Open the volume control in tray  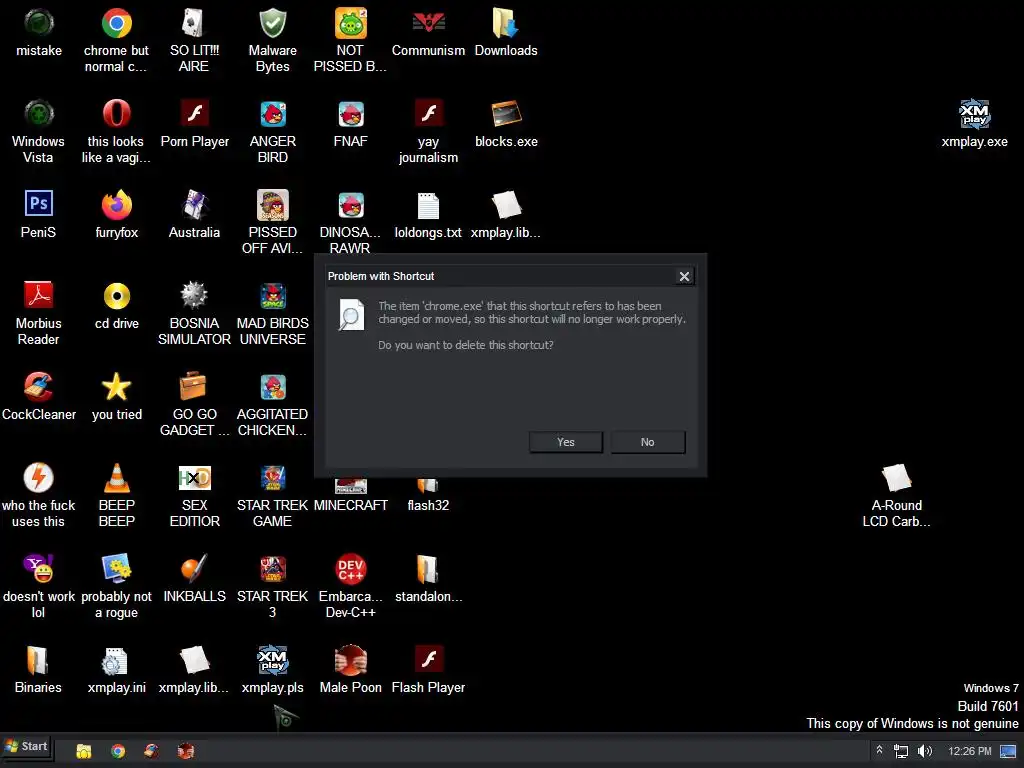924,751
